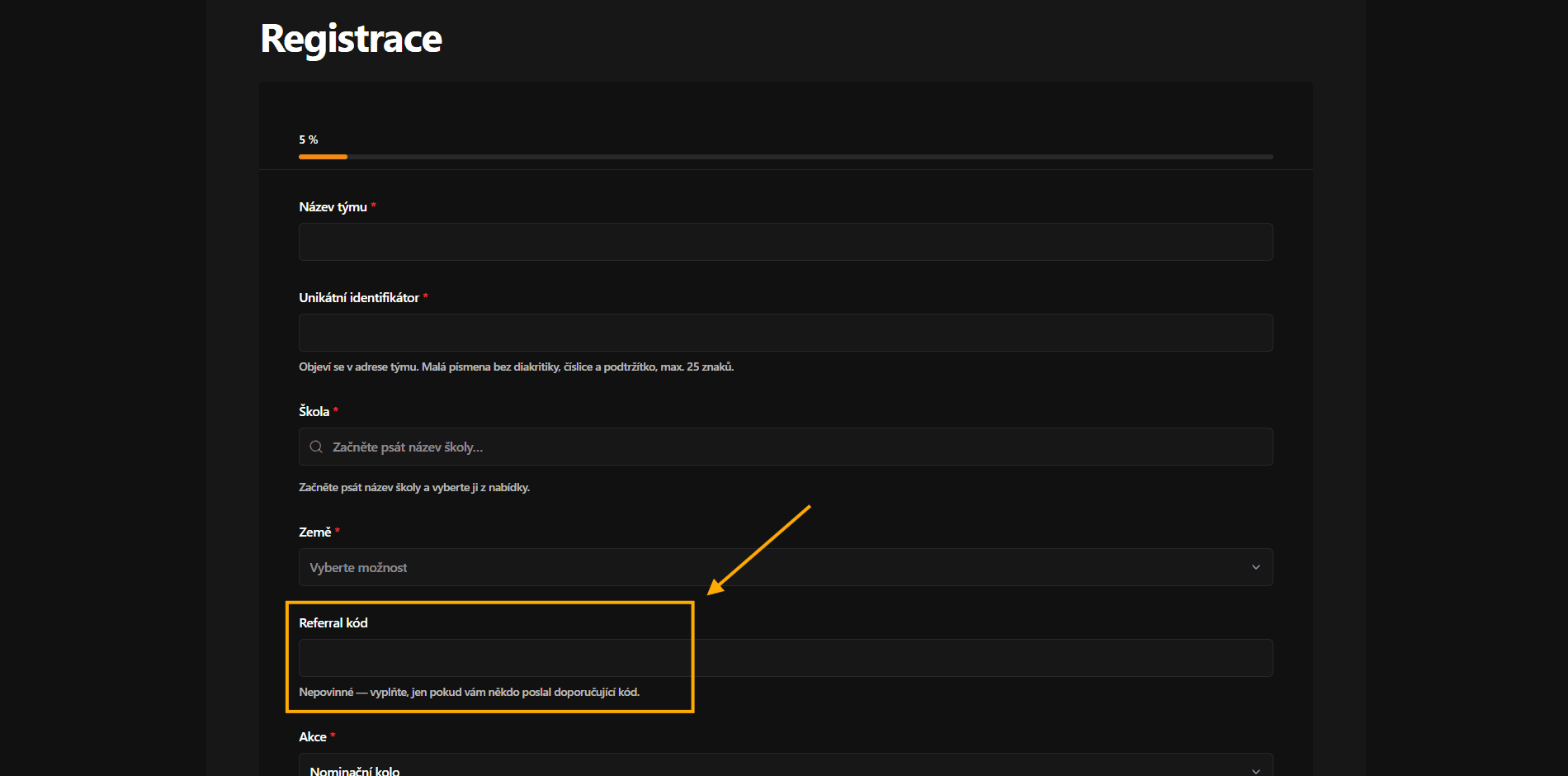The width and height of the screenshot is (1568, 776).
Task: Click the Škola search field
Action: pyautogui.click(x=786, y=447)
